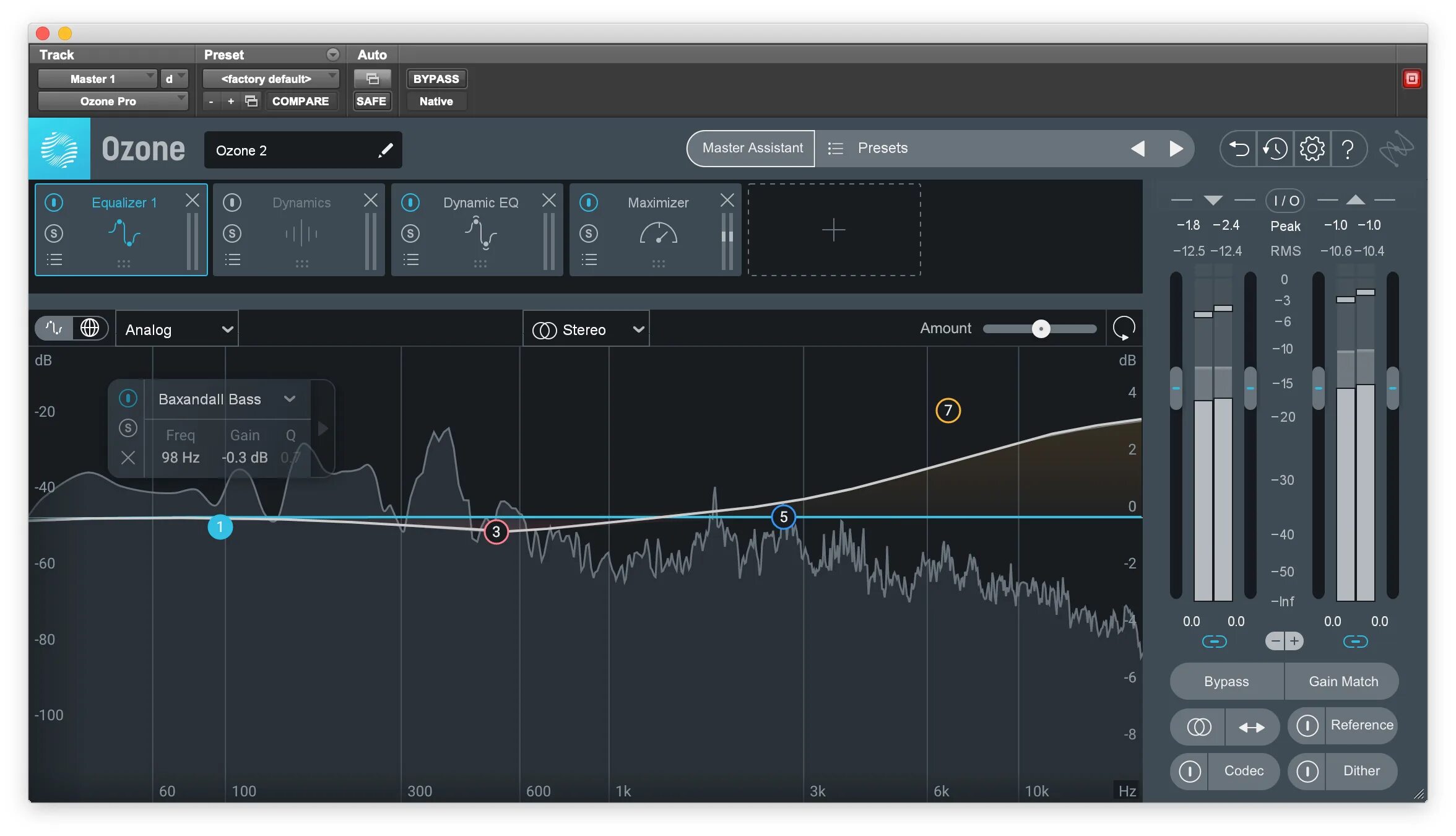1456x836 pixels.
Task: Remove the Dynamics module
Action: (370, 200)
